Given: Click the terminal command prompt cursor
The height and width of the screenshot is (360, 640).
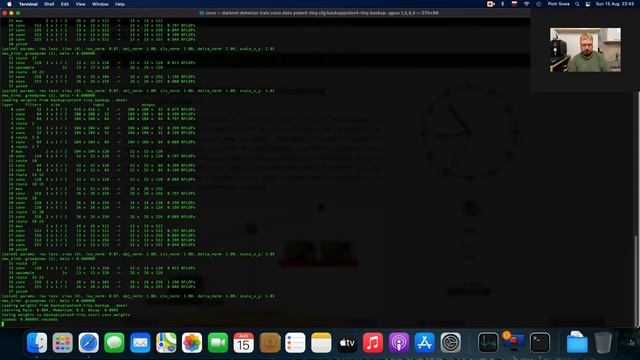Looking at the screenshot, I should (3, 324).
